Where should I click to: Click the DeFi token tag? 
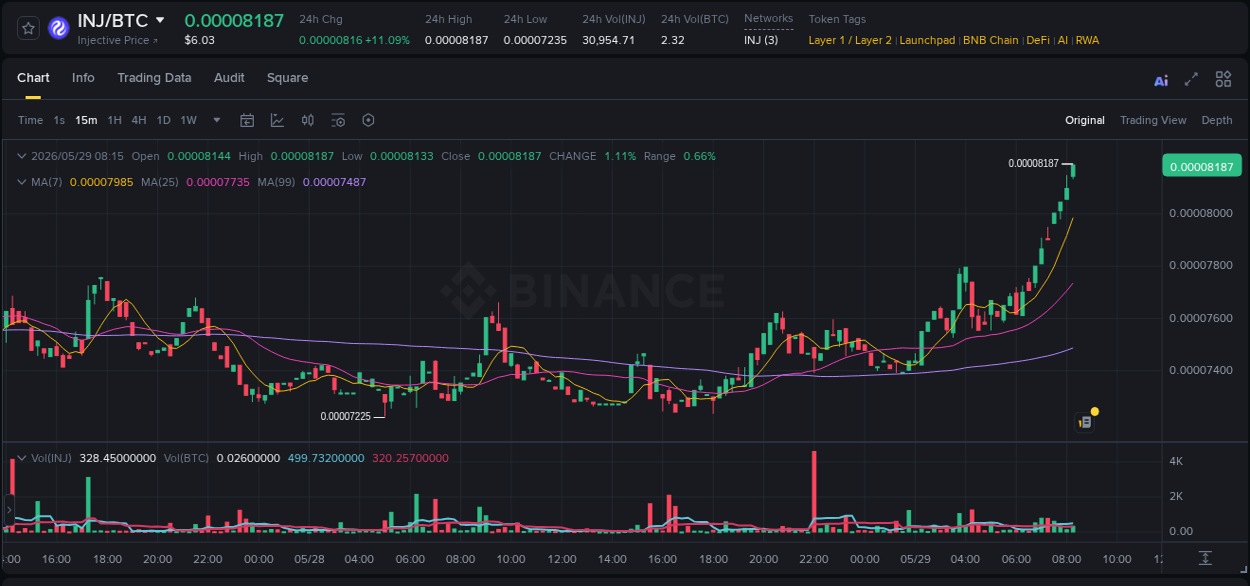click(x=1038, y=40)
